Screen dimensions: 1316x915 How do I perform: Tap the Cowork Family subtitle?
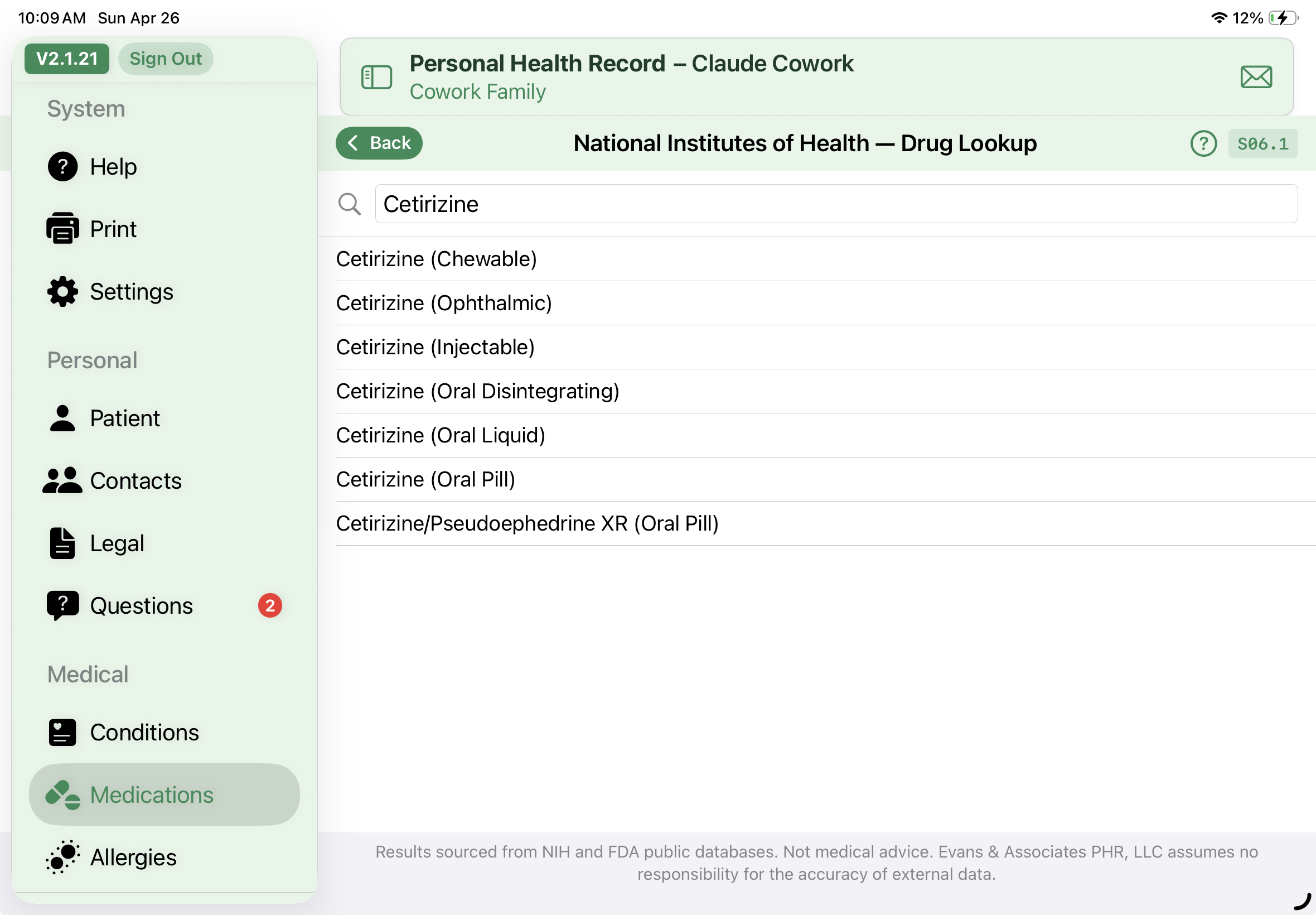[477, 92]
